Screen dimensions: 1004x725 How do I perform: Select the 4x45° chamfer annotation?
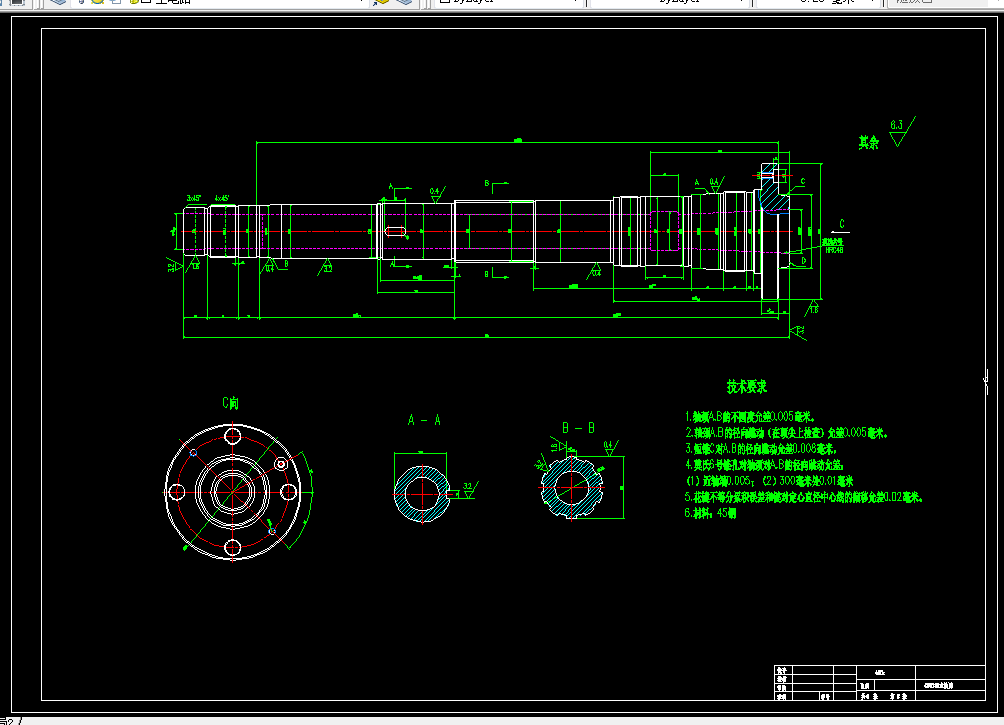pyautogui.click(x=222, y=199)
